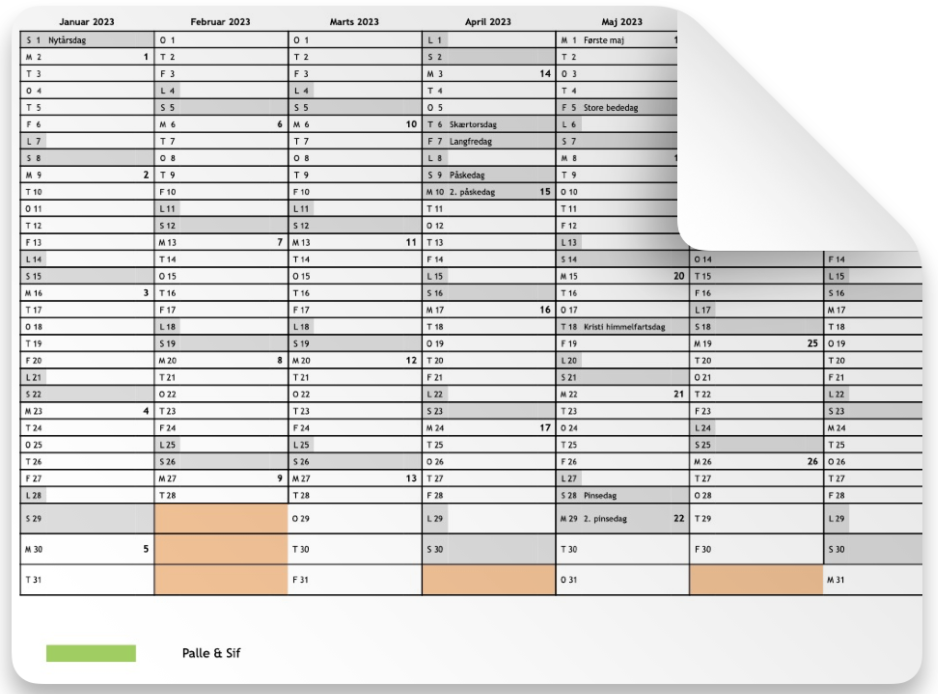
Task: Select week number 25 in the June column
Action: [x=812, y=343]
